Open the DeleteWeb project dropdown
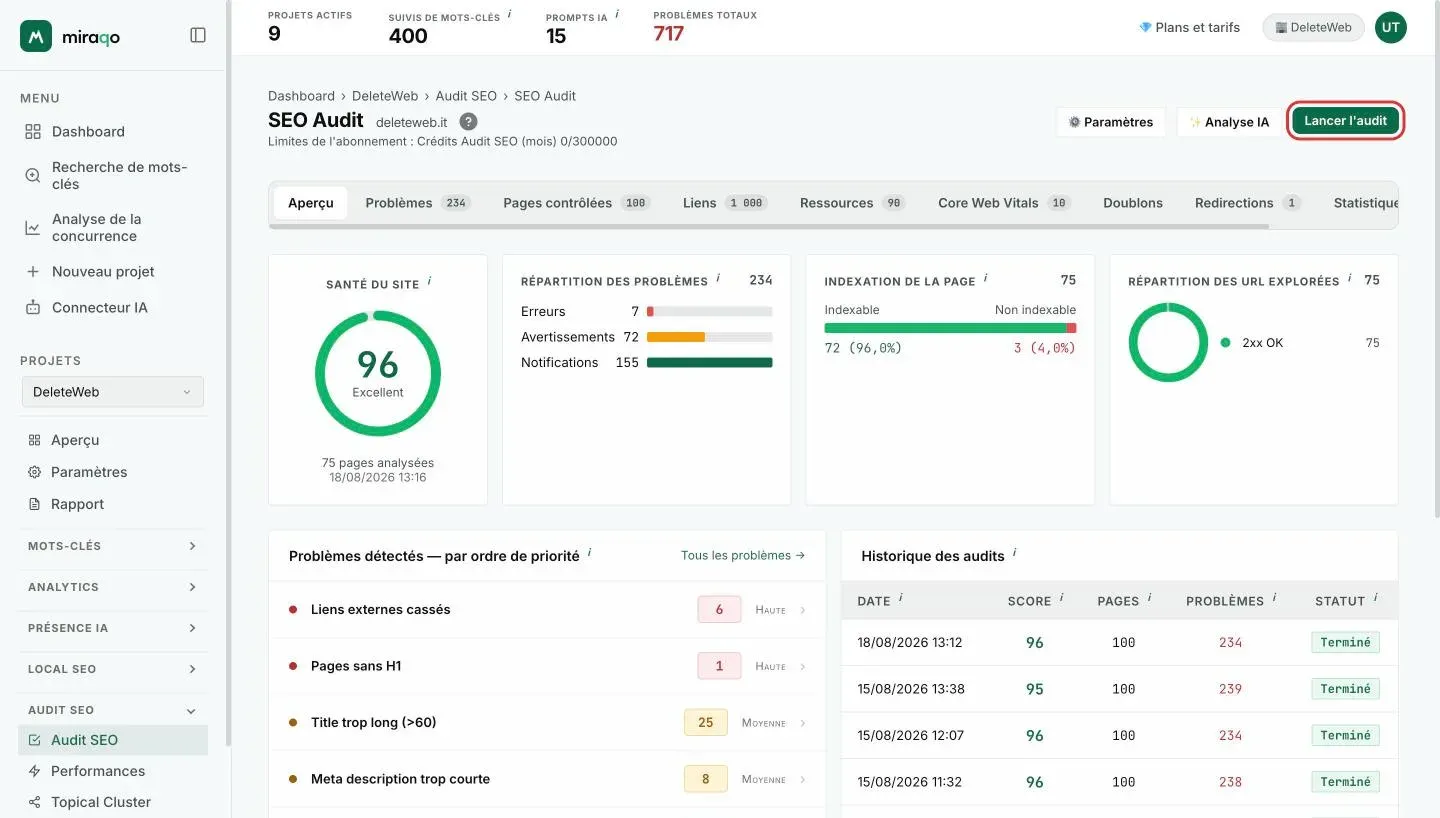The image size is (1440, 818). 112,392
